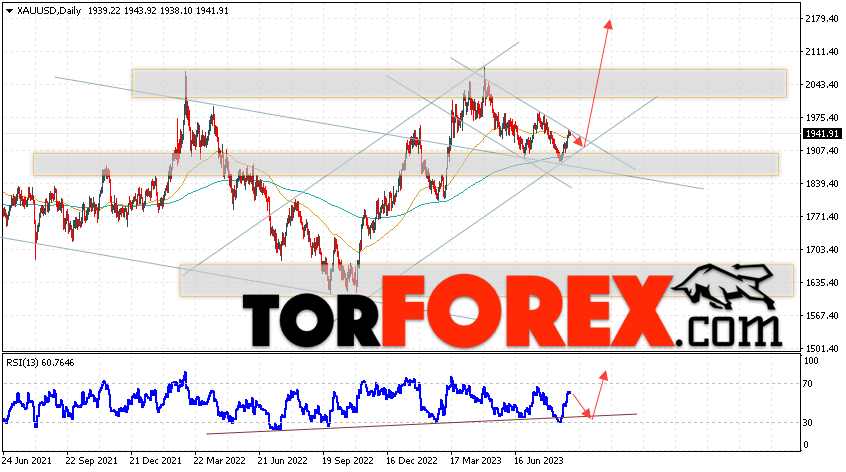Click the price axis label 2111.40
The width and height of the screenshot is (846, 472).
point(822,52)
